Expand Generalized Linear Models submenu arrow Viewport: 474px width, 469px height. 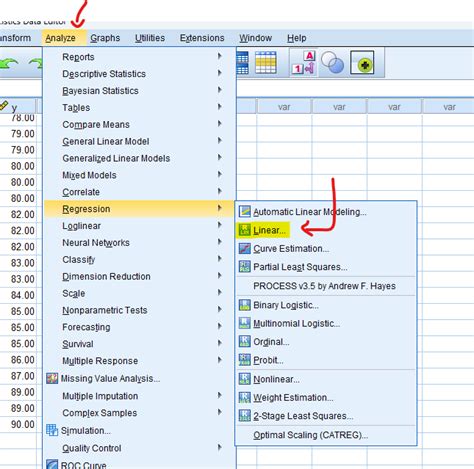(x=219, y=157)
